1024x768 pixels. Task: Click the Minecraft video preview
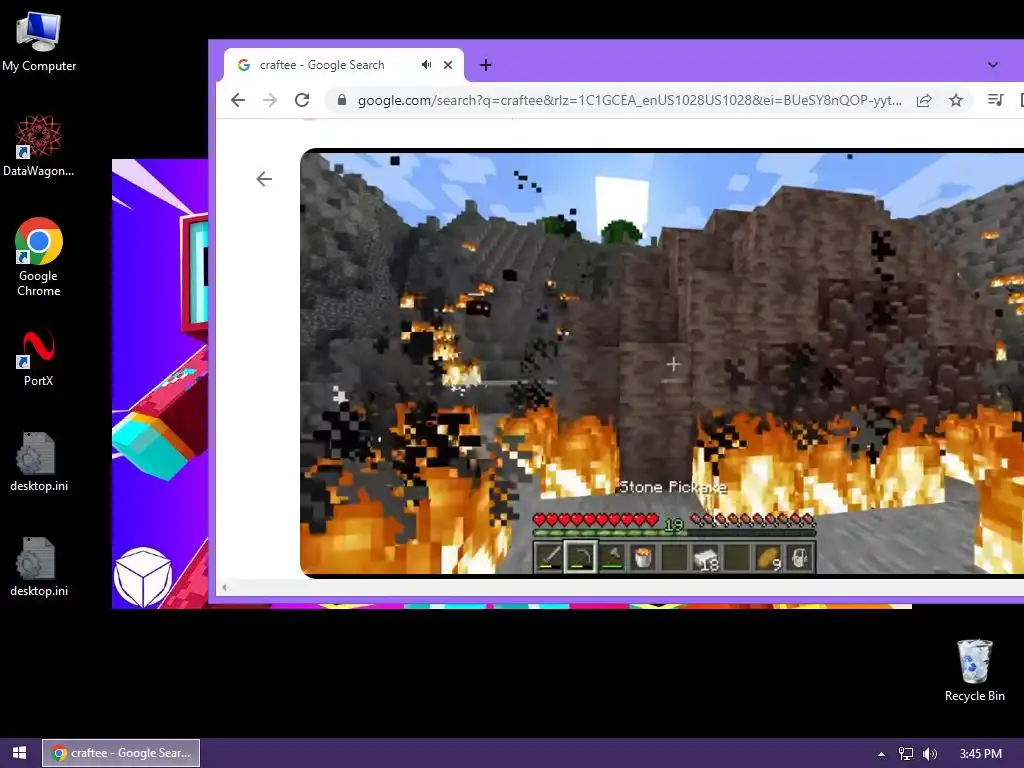662,363
